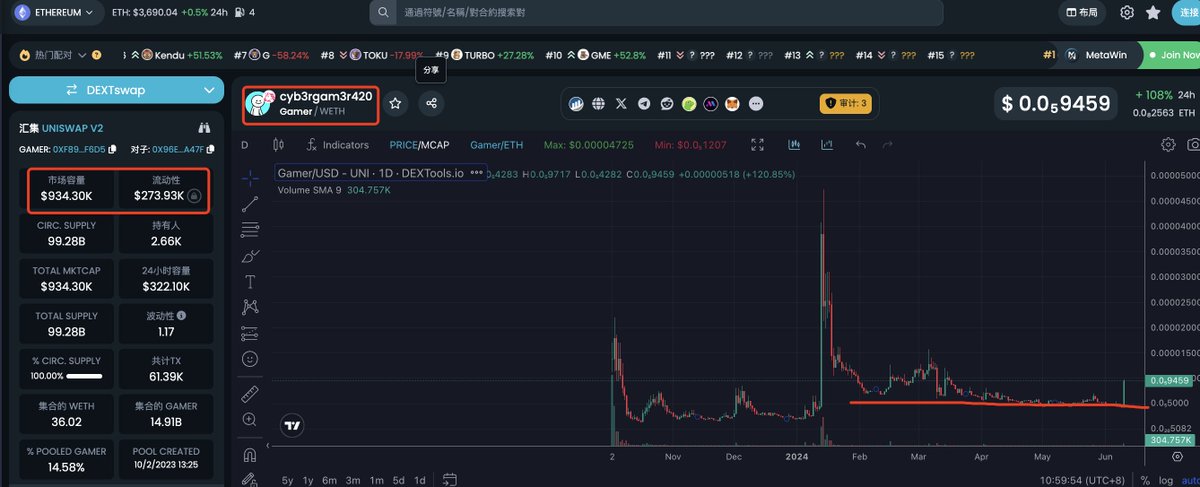1200x487 pixels.
Task: Select the ruler measure tool
Action: (250, 394)
